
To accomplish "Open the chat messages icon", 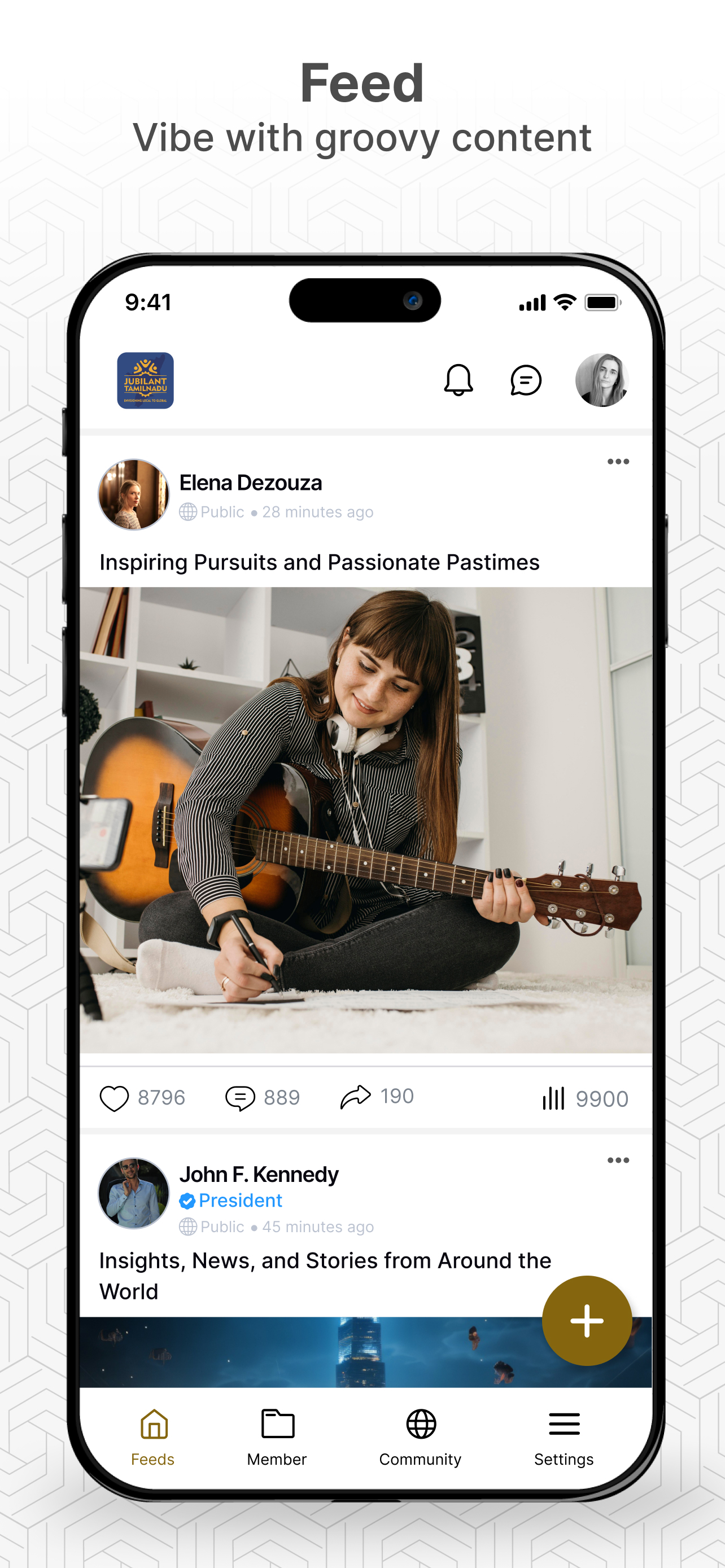I will (x=525, y=380).
